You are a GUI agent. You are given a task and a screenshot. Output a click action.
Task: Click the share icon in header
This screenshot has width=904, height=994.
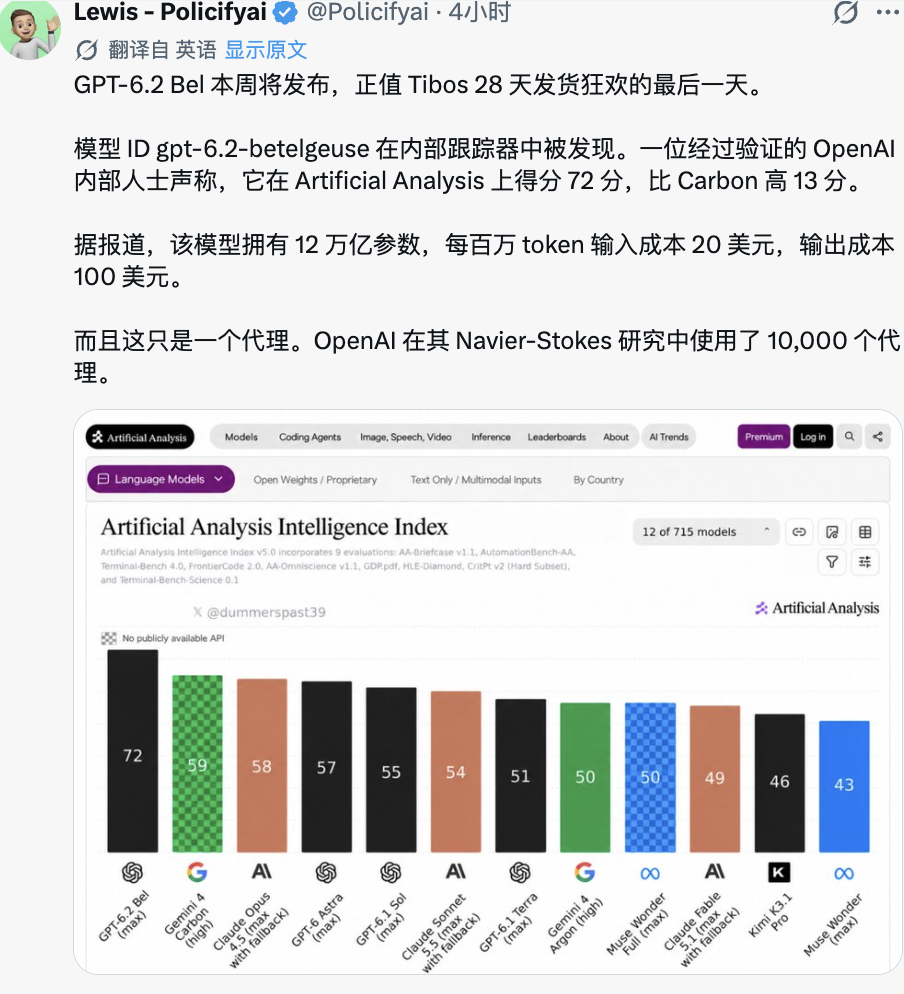pos(878,436)
